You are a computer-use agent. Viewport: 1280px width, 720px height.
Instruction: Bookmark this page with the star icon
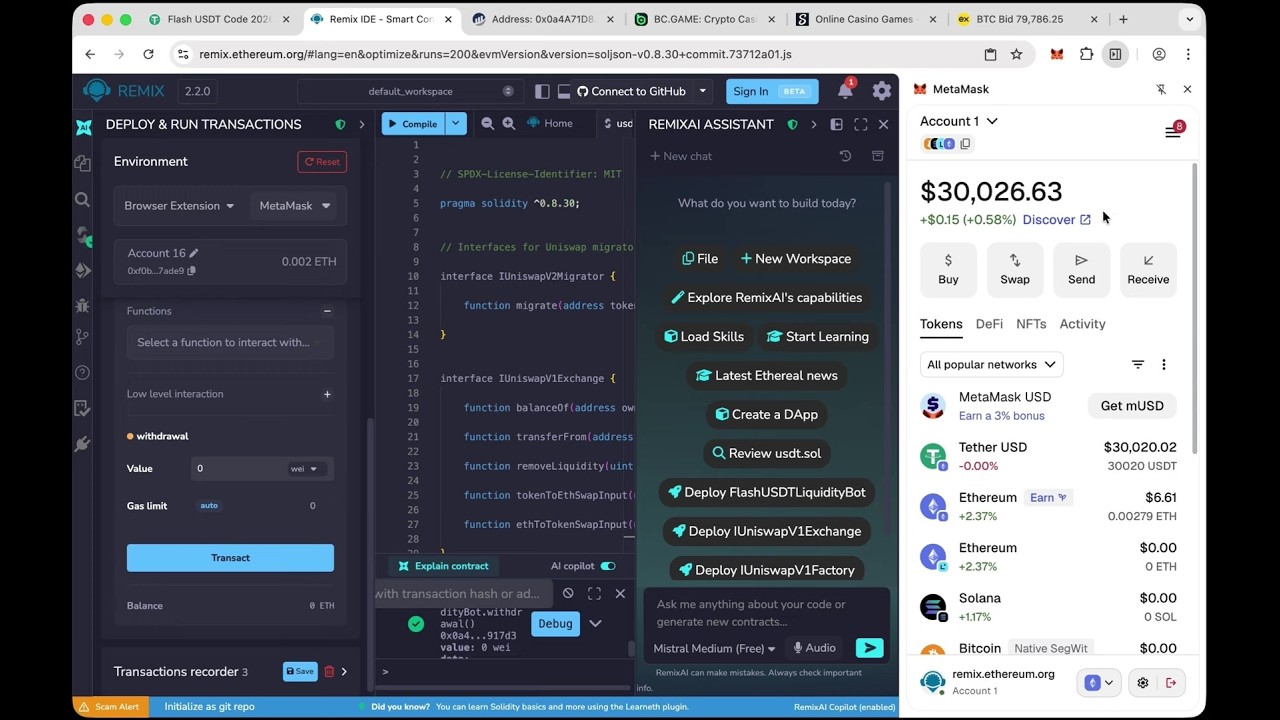coord(1016,54)
